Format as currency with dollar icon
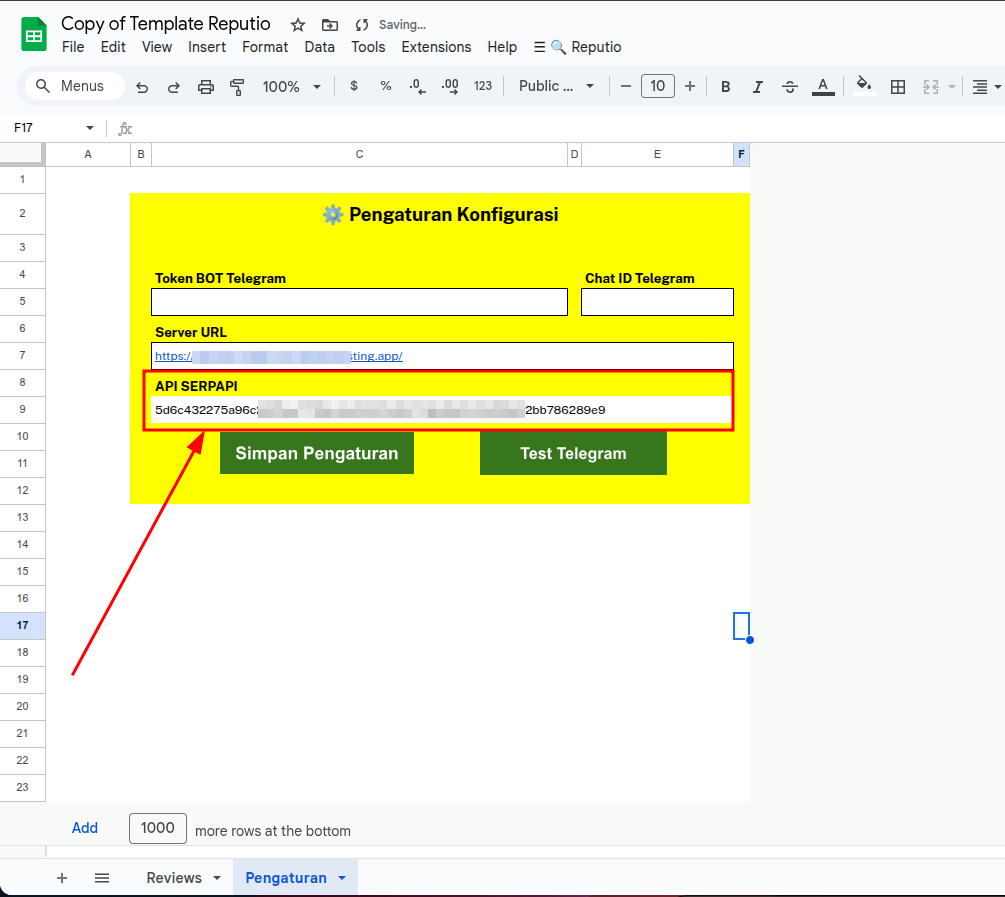Viewport: 1005px width, 897px height. click(354, 87)
